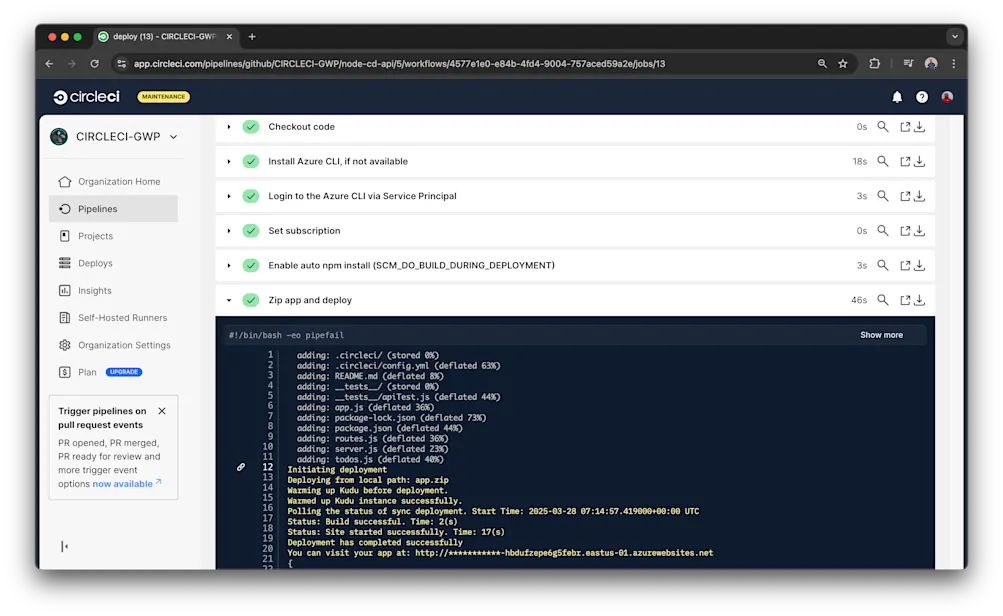This screenshot has width=1003, height=616.
Task: Open the notifications bell icon
Action: tap(897, 97)
